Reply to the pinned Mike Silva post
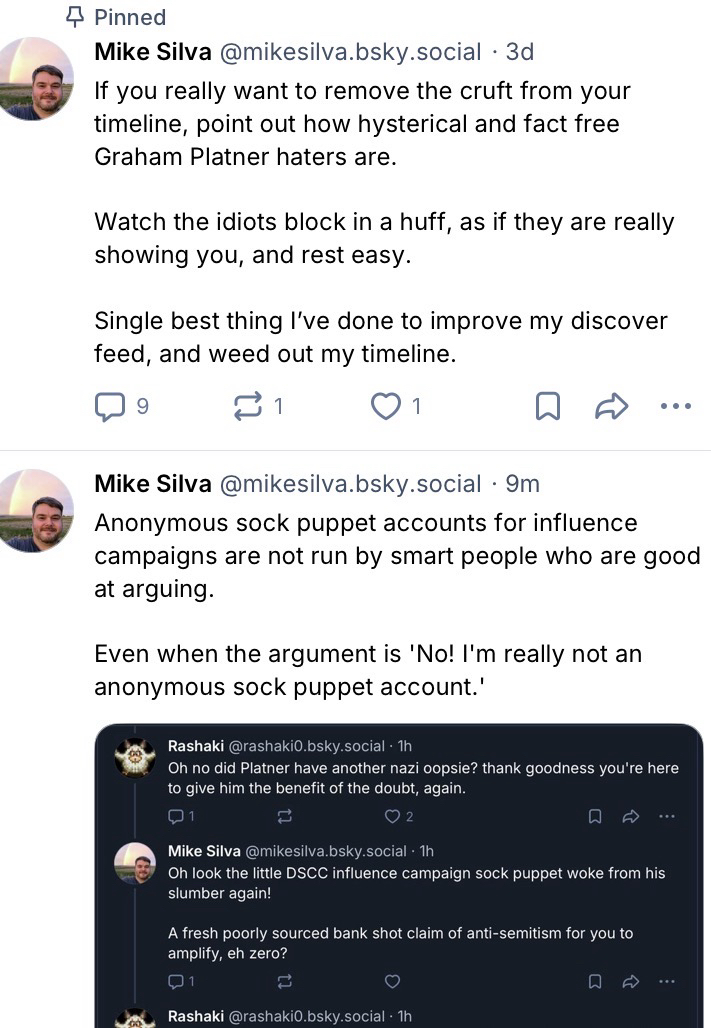The width and height of the screenshot is (711, 1028). tap(108, 406)
